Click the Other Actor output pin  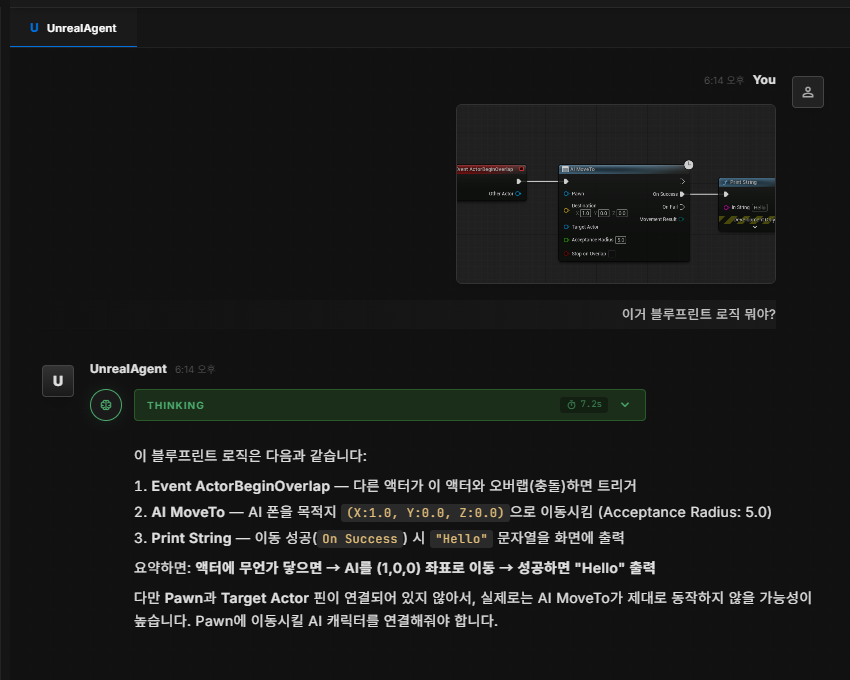518,192
